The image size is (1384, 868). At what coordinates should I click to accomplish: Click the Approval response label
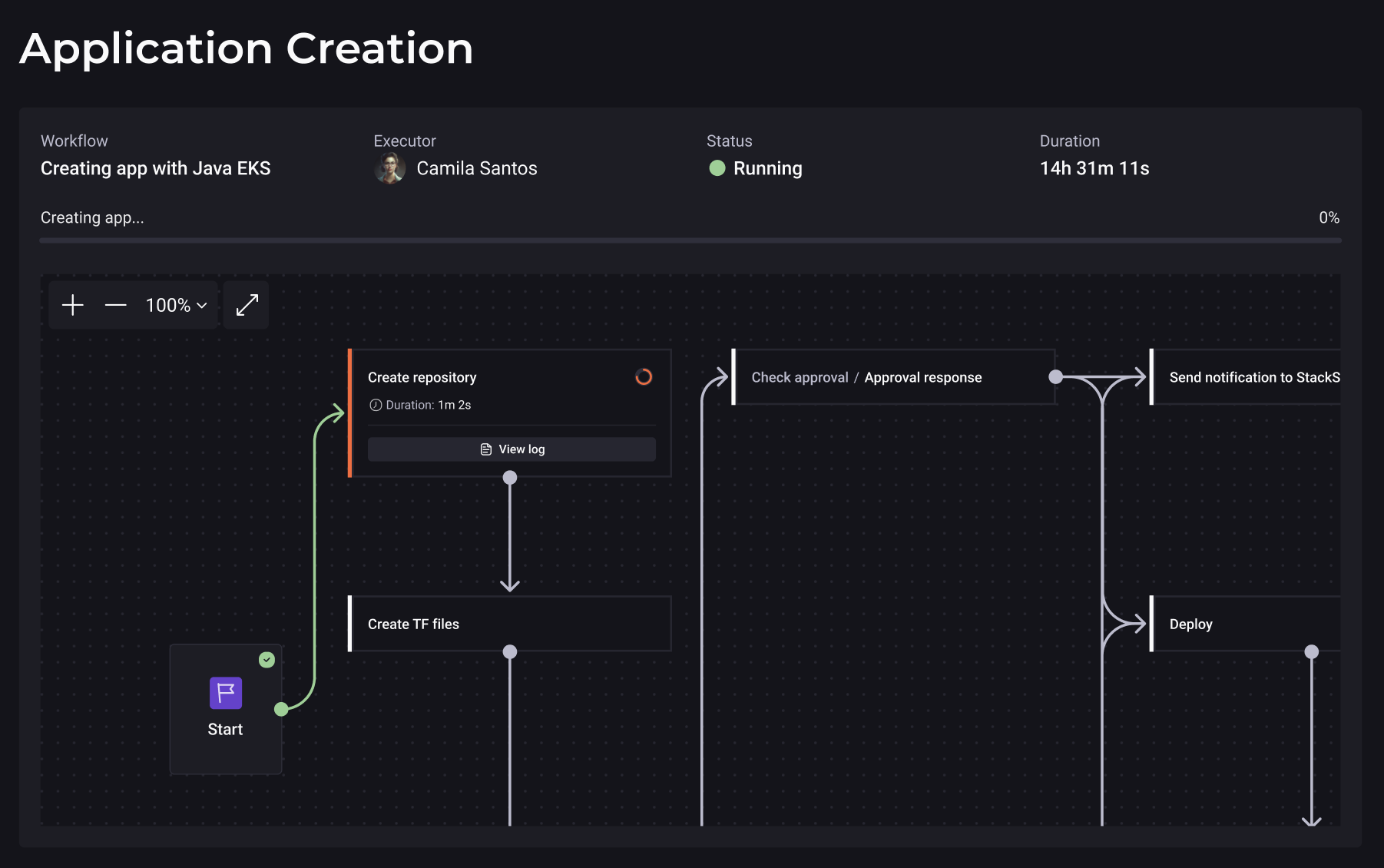tap(922, 377)
